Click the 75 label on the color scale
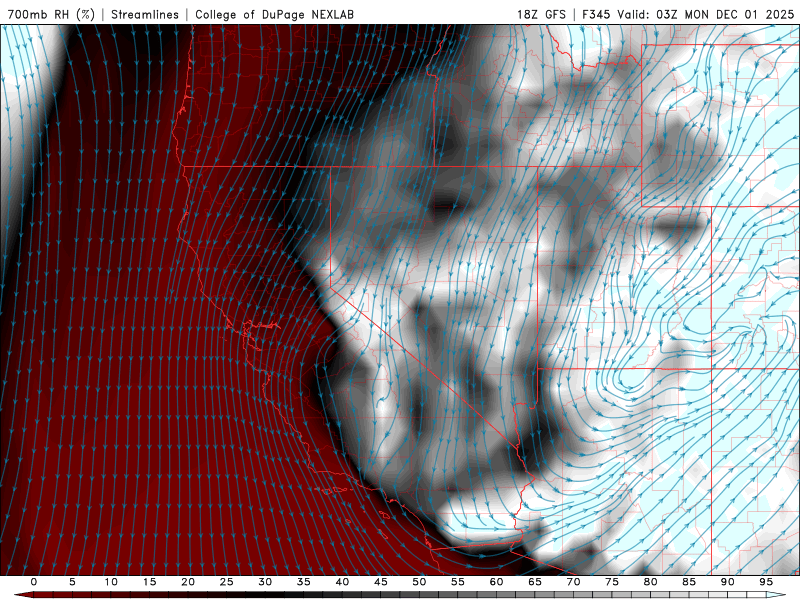Viewport: 800px width, 600px height. click(611, 582)
